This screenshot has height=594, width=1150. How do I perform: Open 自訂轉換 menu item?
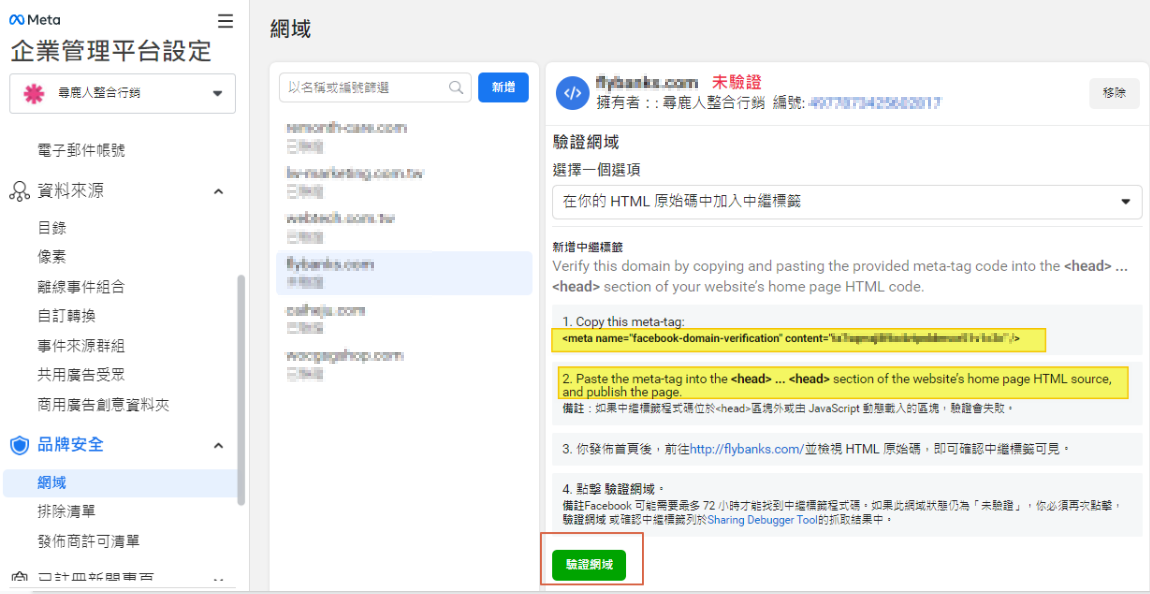[67, 316]
